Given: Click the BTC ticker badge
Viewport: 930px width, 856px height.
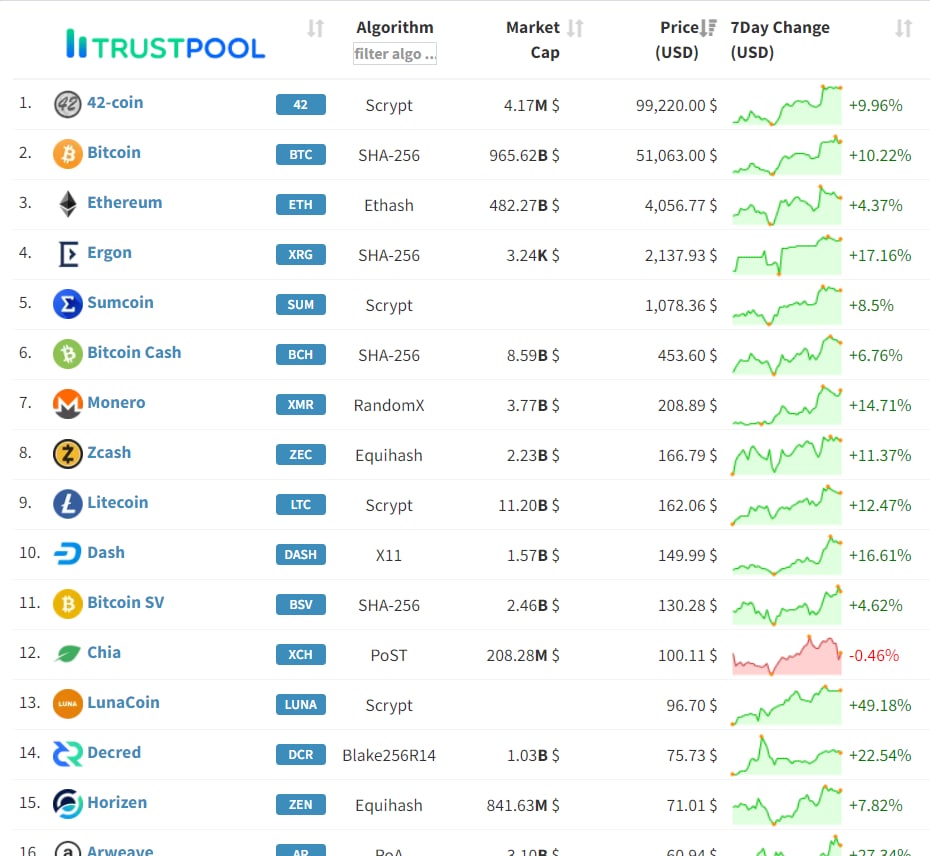Looking at the screenshot, I should [301, 155].
